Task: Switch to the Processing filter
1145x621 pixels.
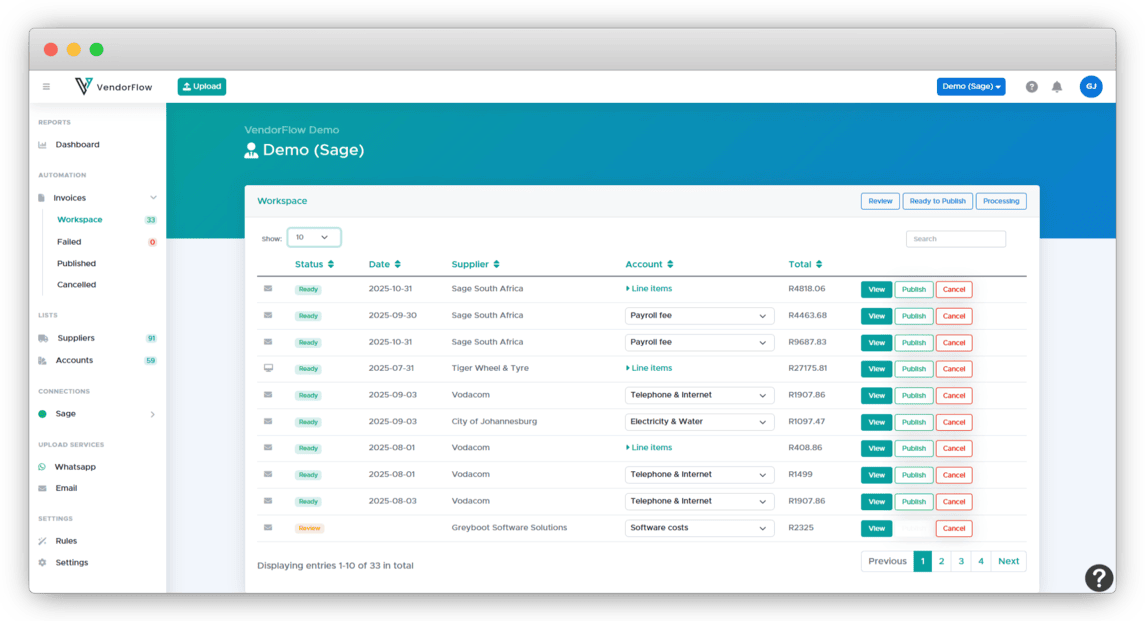Action: click(x=1000, y=201)
